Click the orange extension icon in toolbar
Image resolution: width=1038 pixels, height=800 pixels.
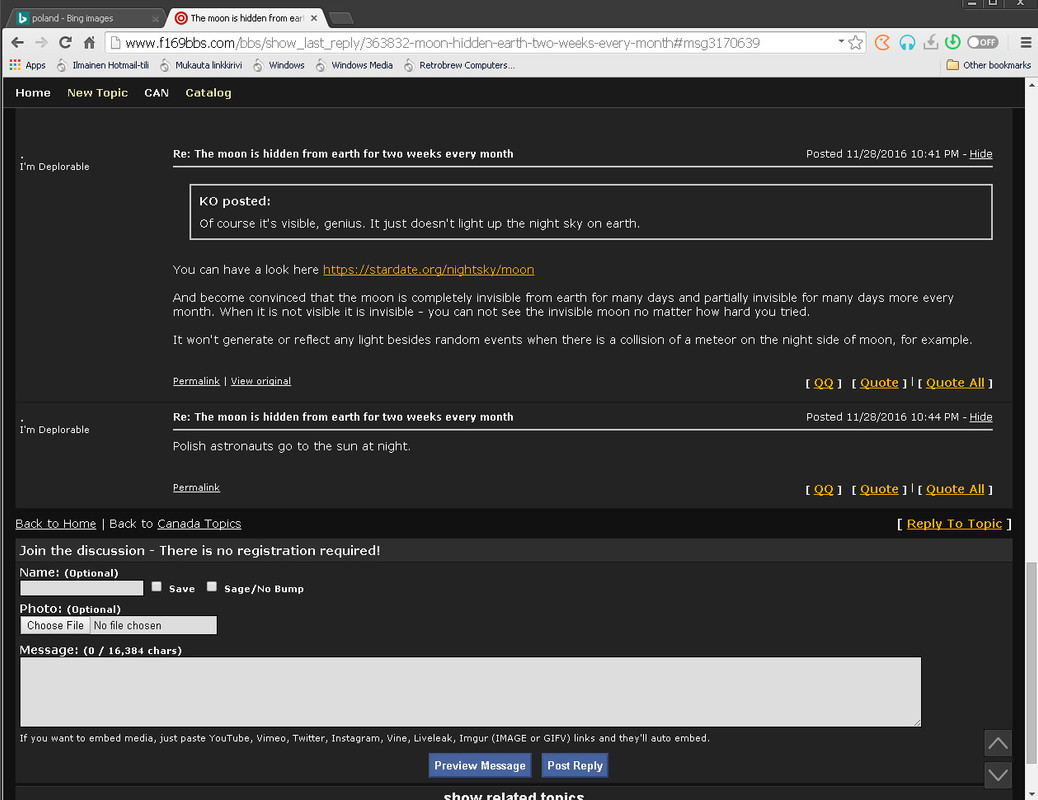click(882, 43)
